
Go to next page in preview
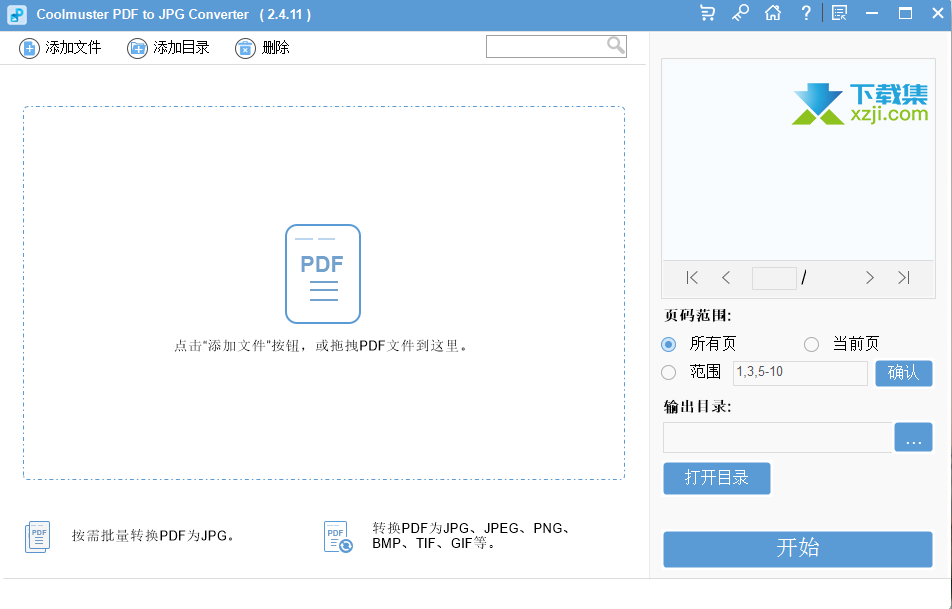pyautogui.click(x=869, y=278)
